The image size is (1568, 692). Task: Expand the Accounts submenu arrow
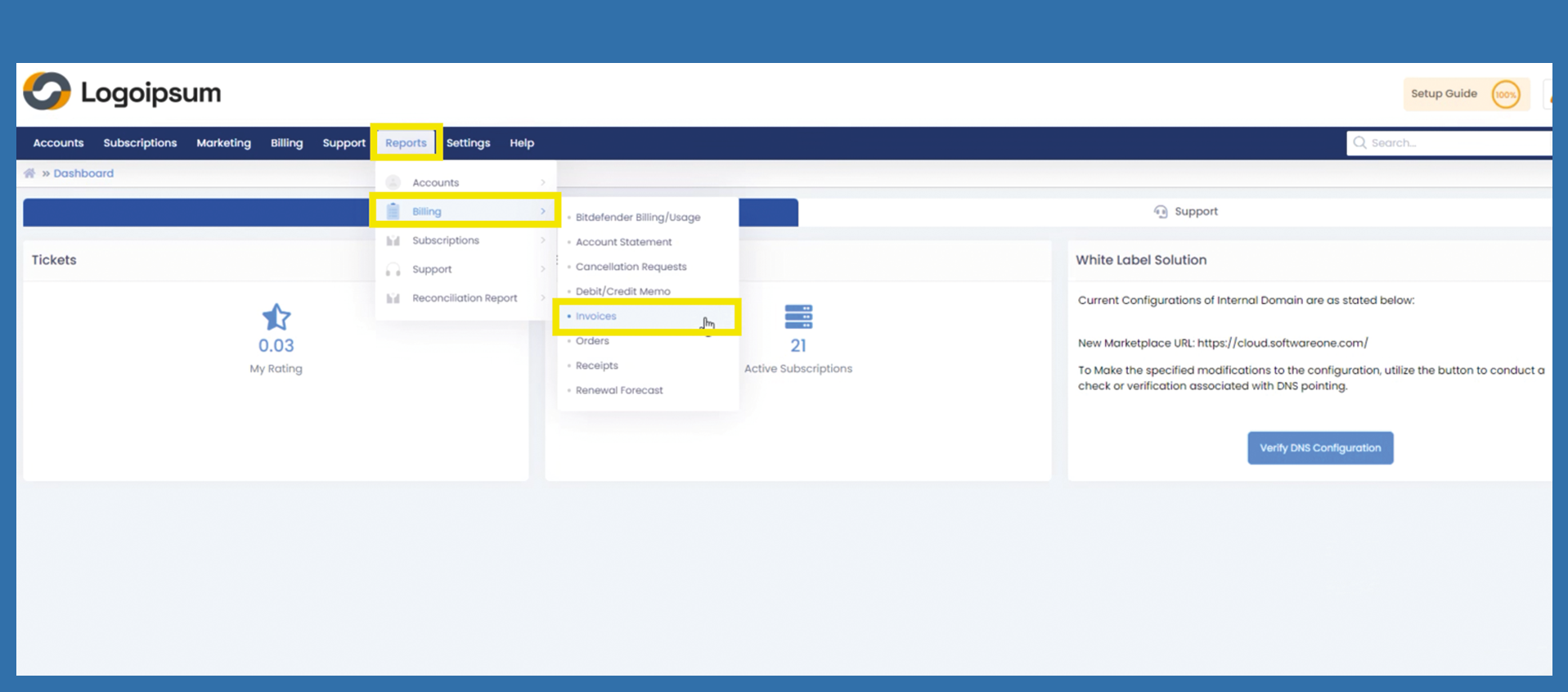click(x=542, y=182)
